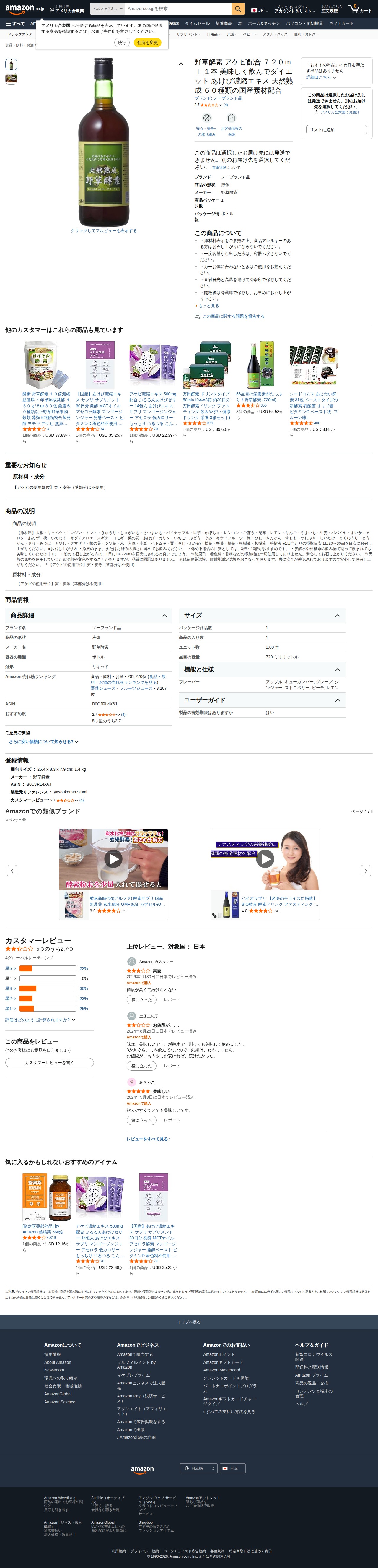The height and width of the screenshot is (1568, 378).
Task: Open the search category dropdown
Action: [x=107, y=9]
